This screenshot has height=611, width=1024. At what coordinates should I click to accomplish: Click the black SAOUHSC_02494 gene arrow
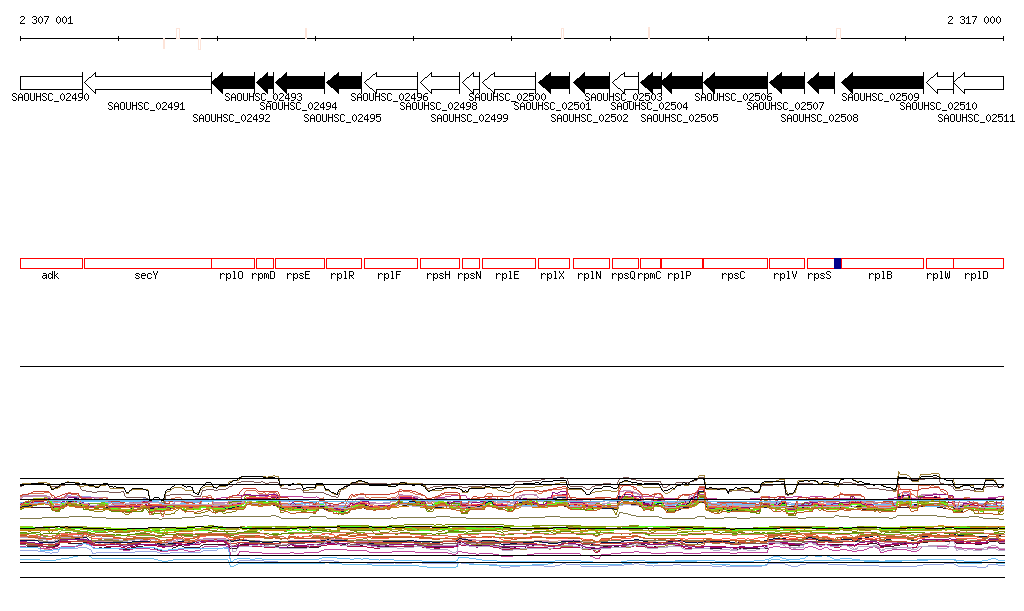click(x=300, y=83)
